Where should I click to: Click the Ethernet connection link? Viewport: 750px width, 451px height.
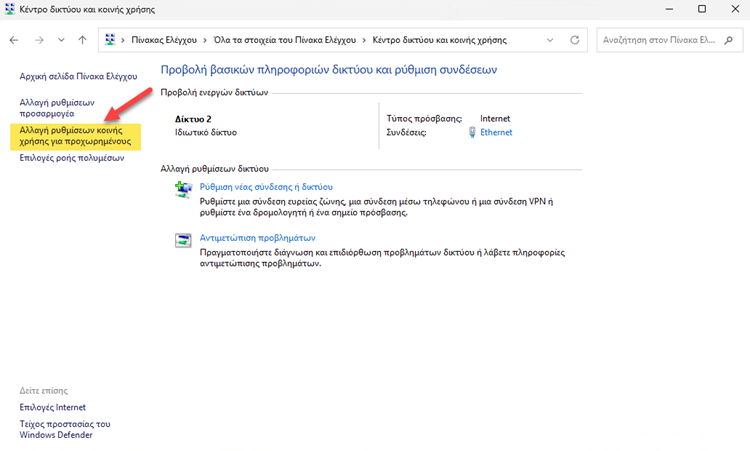496,132
